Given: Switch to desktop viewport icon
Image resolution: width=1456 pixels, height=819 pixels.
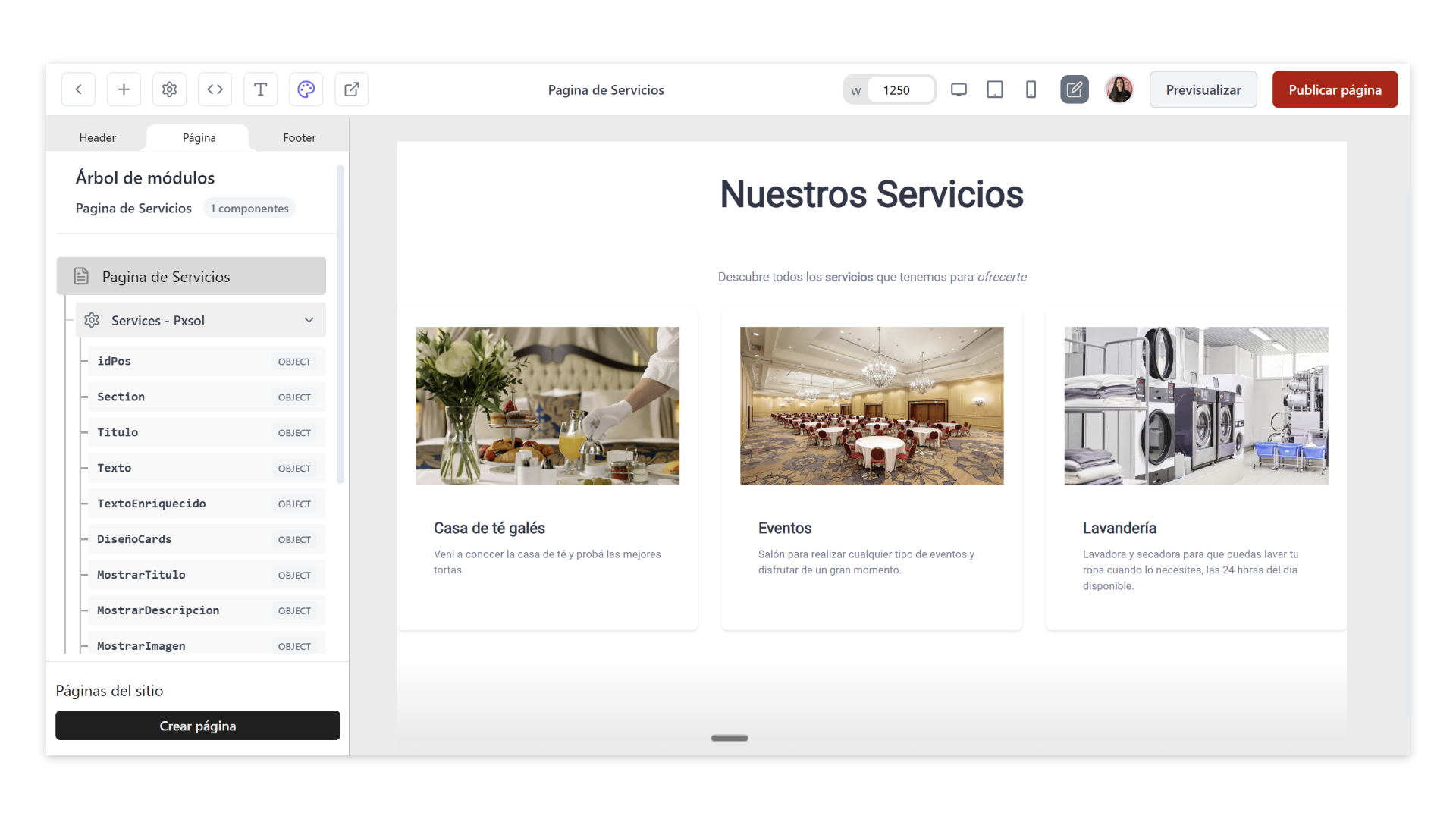Looking at the screenshot, I should point(959,89).
